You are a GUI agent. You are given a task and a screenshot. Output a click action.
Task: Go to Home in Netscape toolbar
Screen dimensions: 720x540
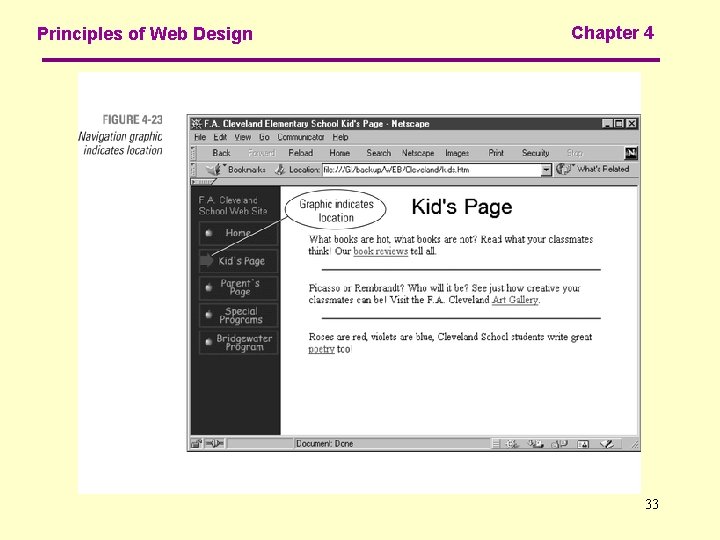click(x=339, y=153)
